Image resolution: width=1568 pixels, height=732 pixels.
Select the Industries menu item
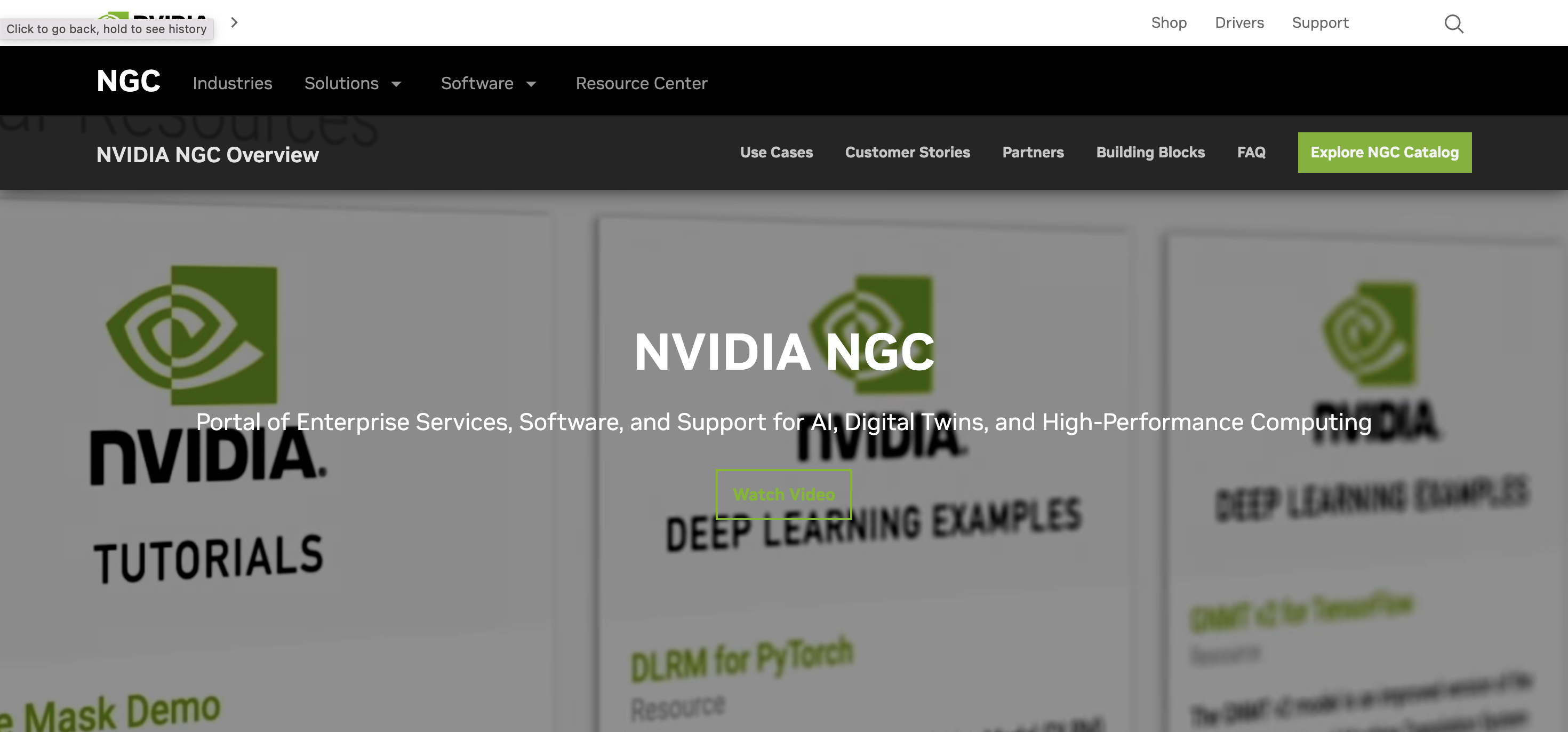[232, 83]
